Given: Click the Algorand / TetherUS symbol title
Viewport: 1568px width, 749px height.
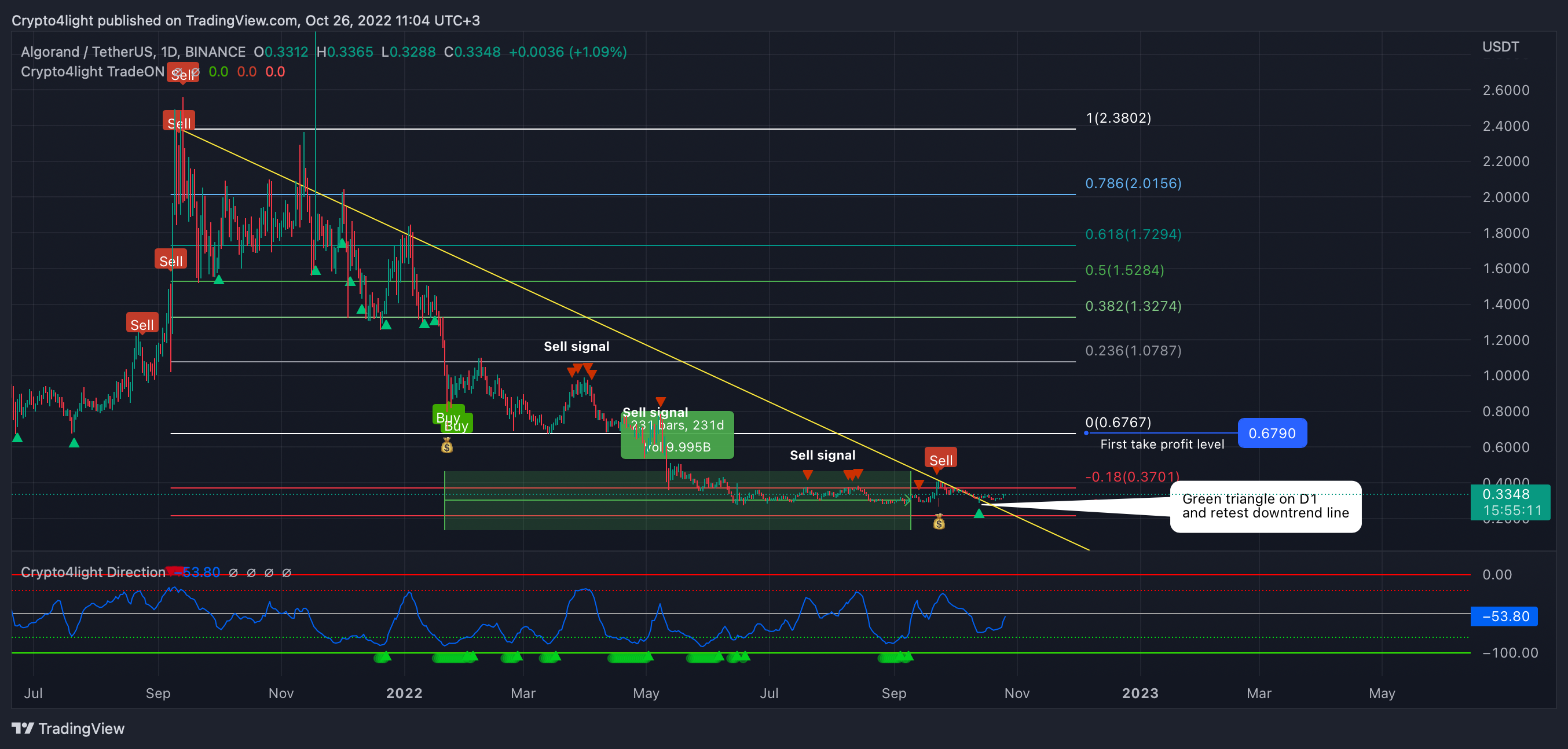Looking at the screenshot, I should coord(133,52).
